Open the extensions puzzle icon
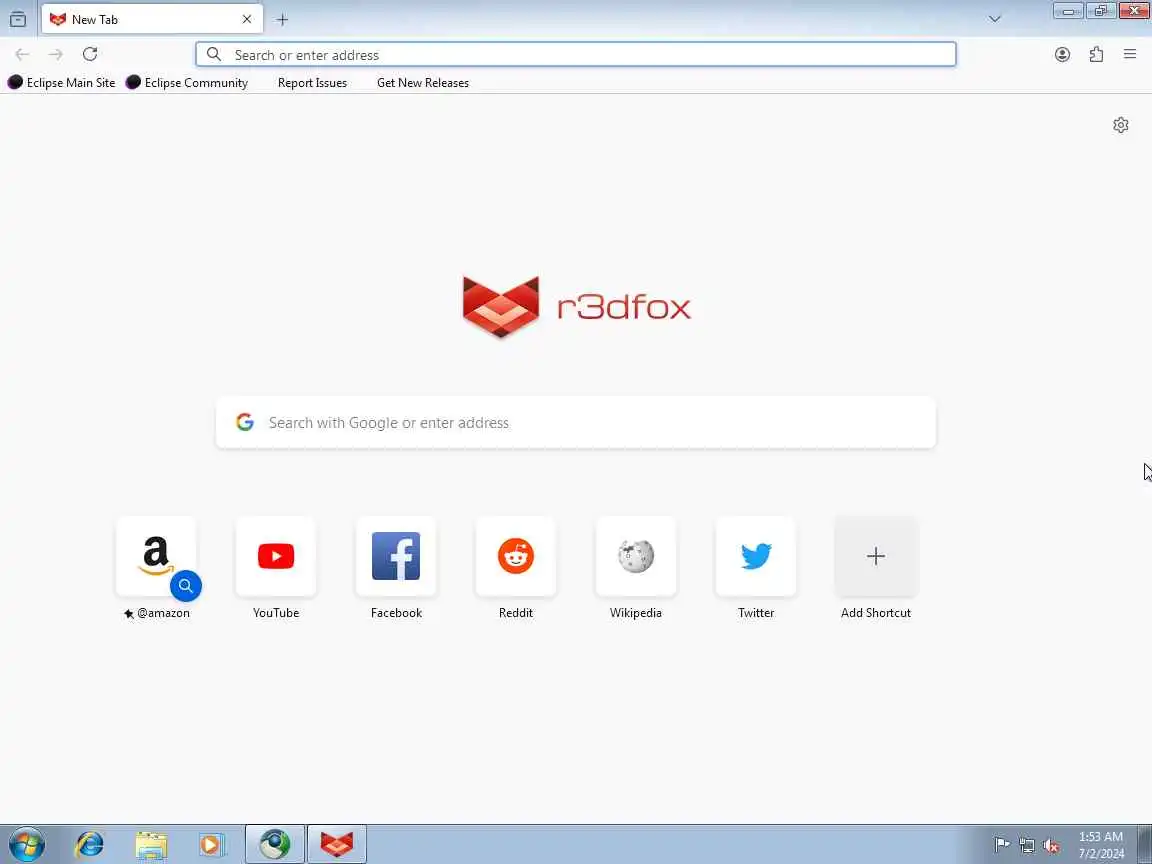1152x864 pixels. tap(1096, 54)
